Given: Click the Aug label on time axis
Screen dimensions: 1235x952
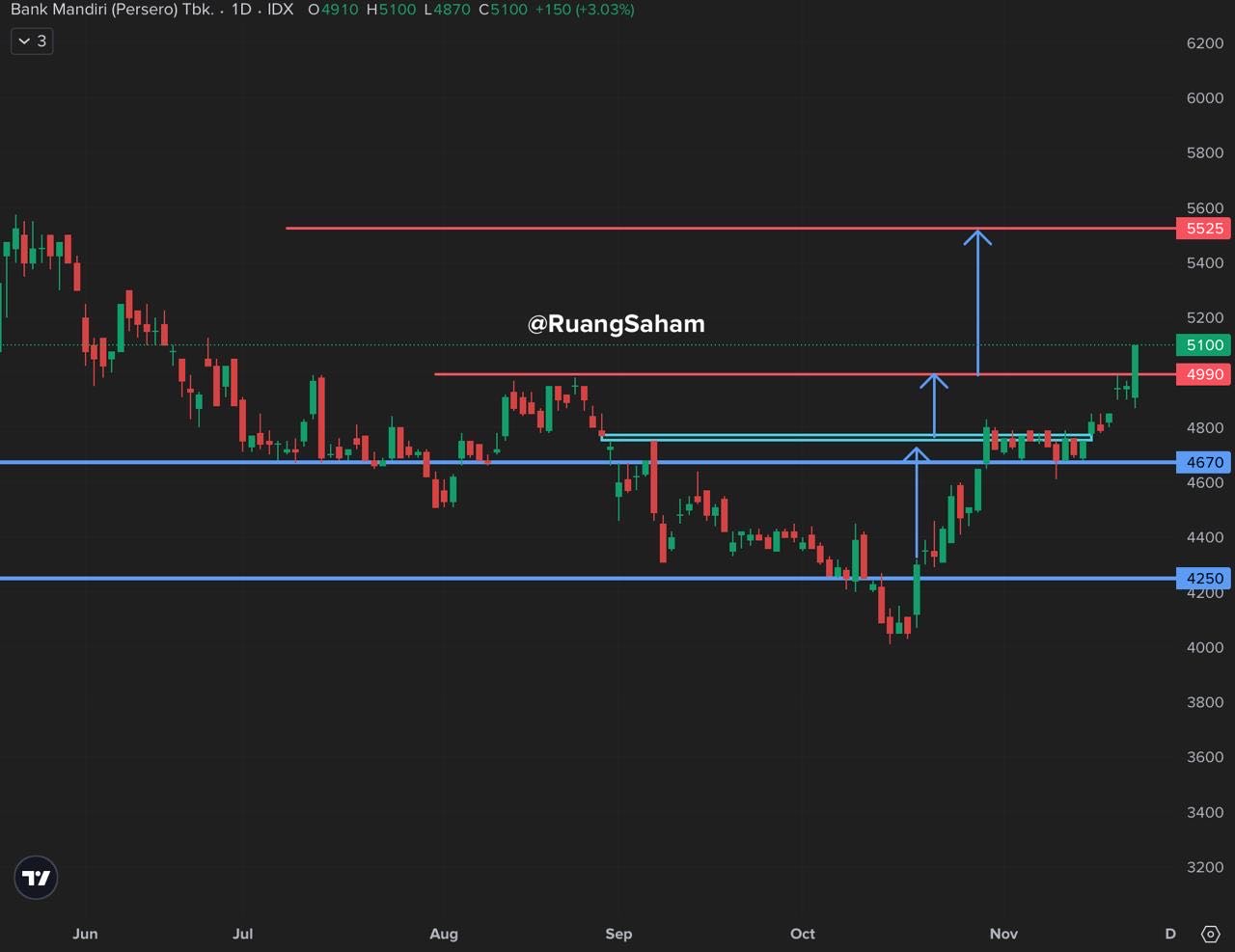Looking at the screenshot, I should pyautogui.click(x=444, y=934).
